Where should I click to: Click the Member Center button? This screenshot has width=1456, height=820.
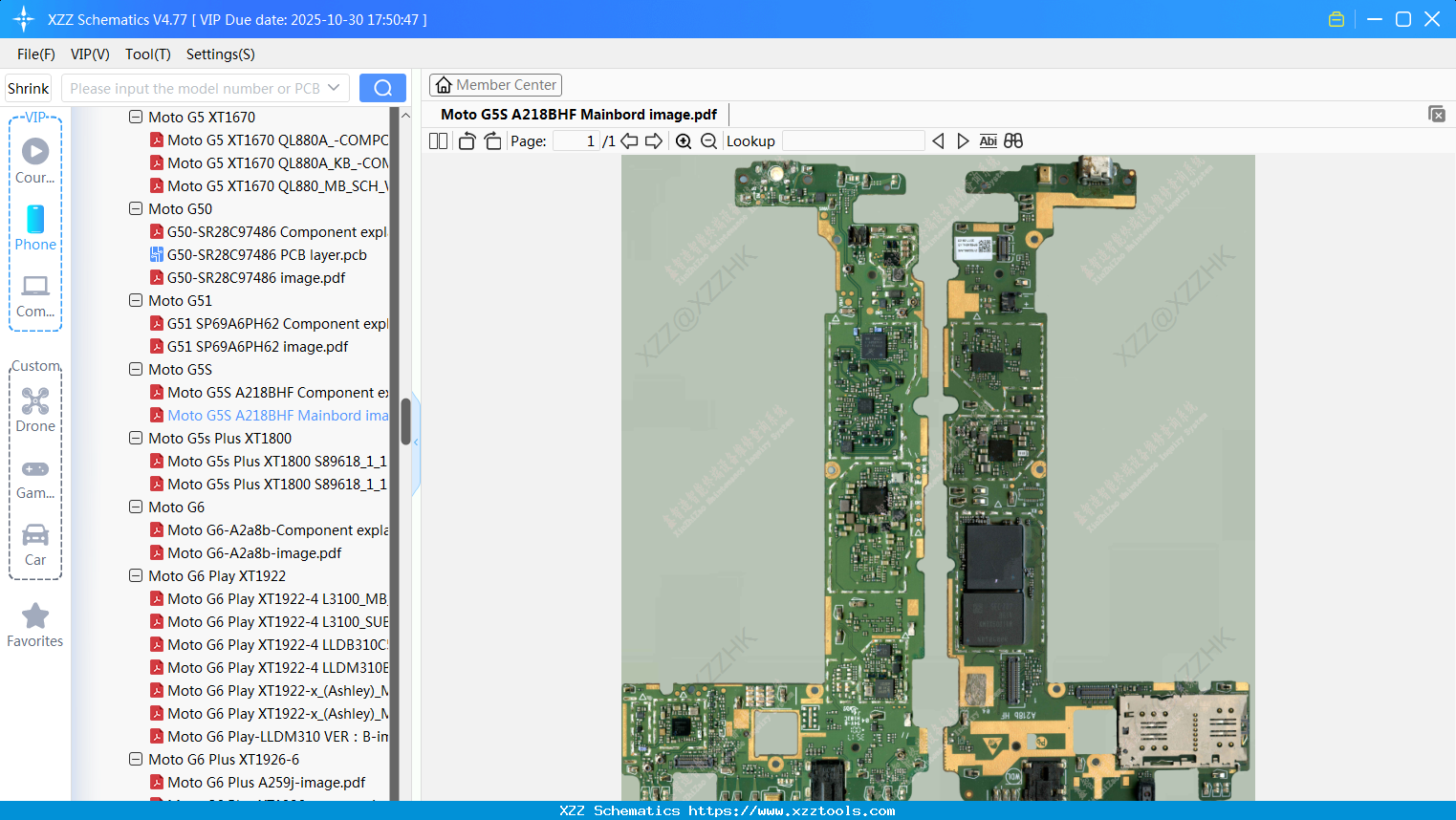495,84
